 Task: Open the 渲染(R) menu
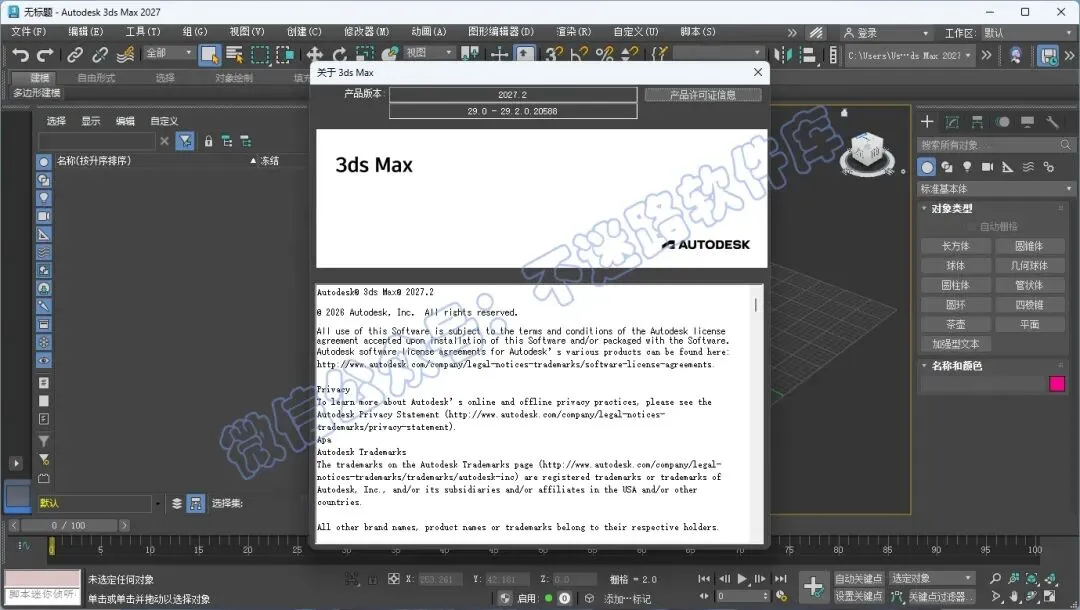click(573, 32)
